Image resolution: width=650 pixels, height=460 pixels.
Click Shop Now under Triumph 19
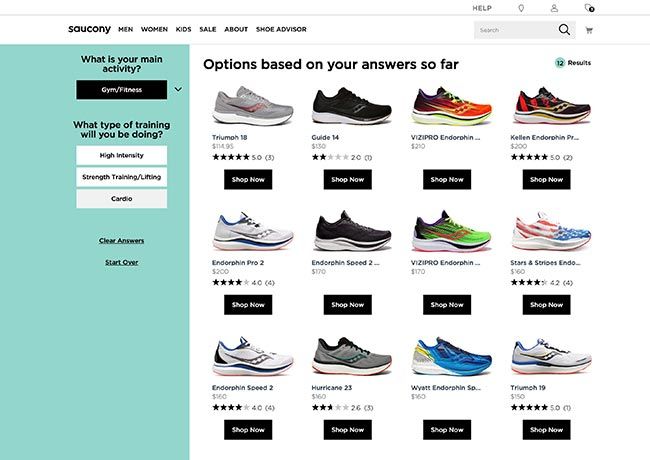[546, 430]
